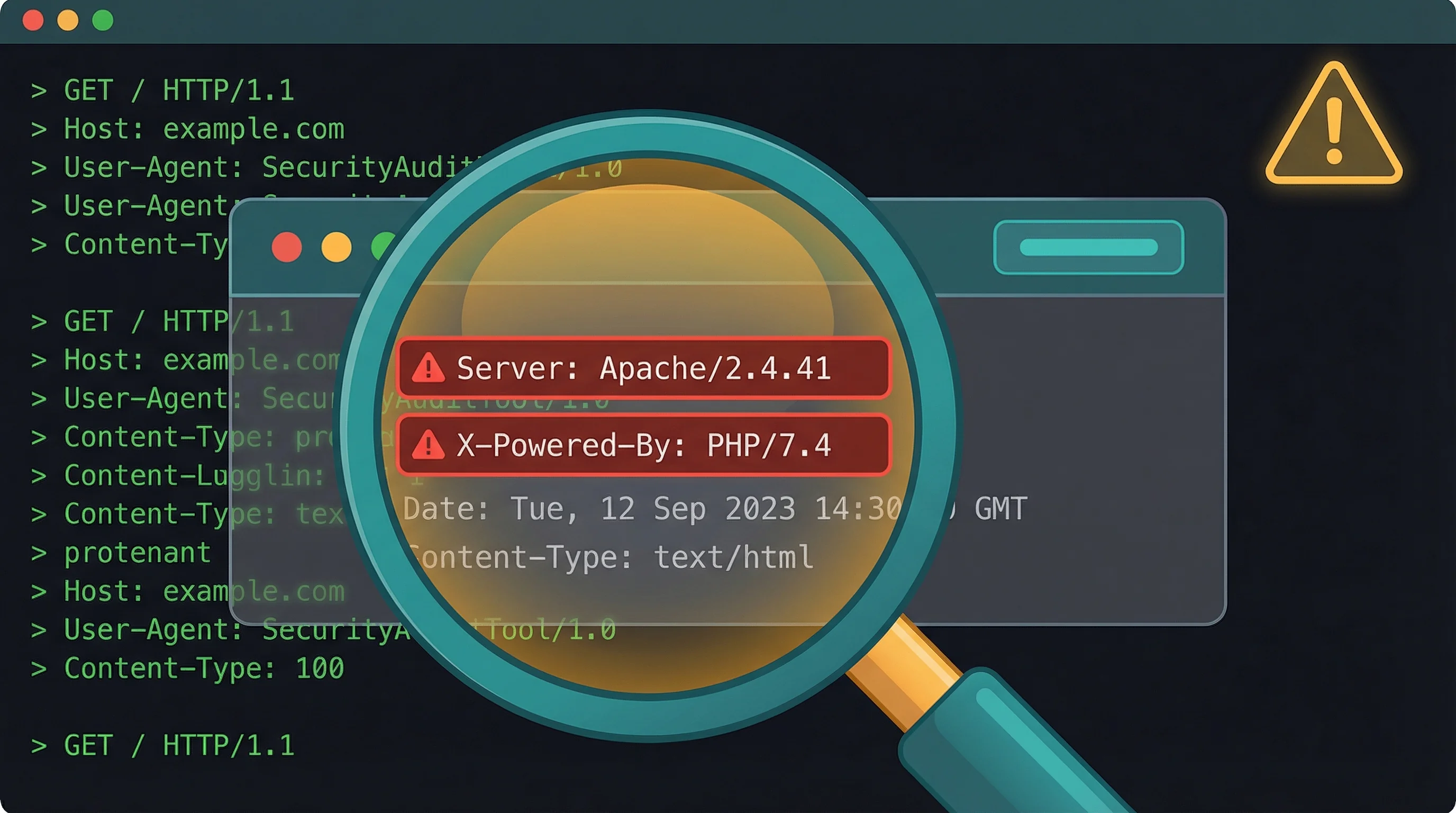This screenshot has width=1456, height=813.
Task: Click the Content-Type: text/html response line
Action: coord(609,557)
